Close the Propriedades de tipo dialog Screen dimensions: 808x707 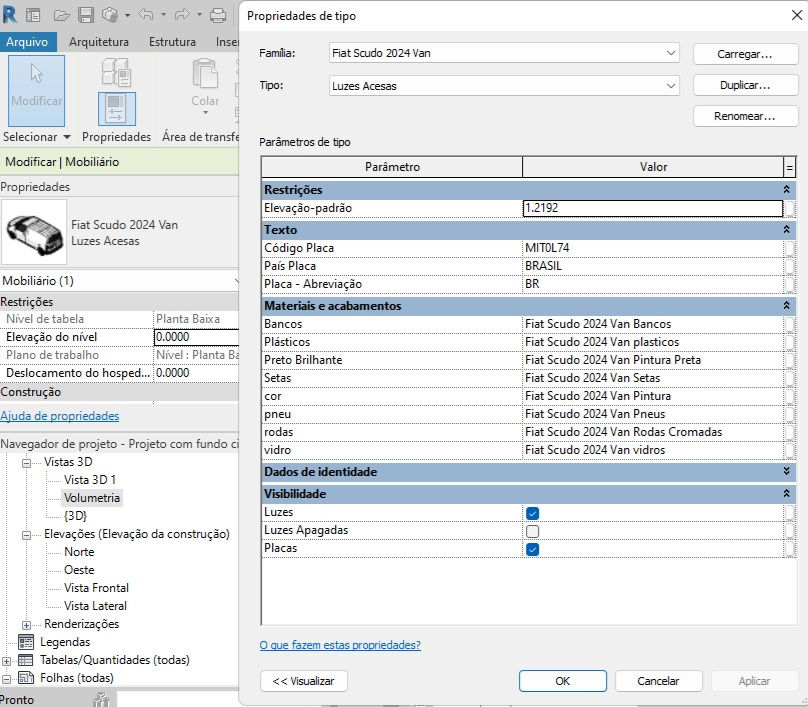coord(797,15)
